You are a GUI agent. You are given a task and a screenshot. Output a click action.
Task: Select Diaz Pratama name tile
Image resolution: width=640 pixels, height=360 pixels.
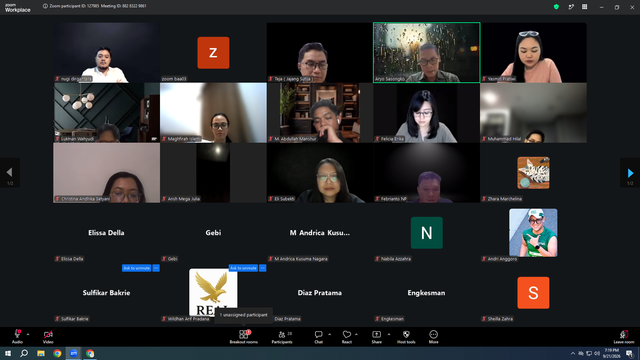pyautogui.click(x=320, y=293)
